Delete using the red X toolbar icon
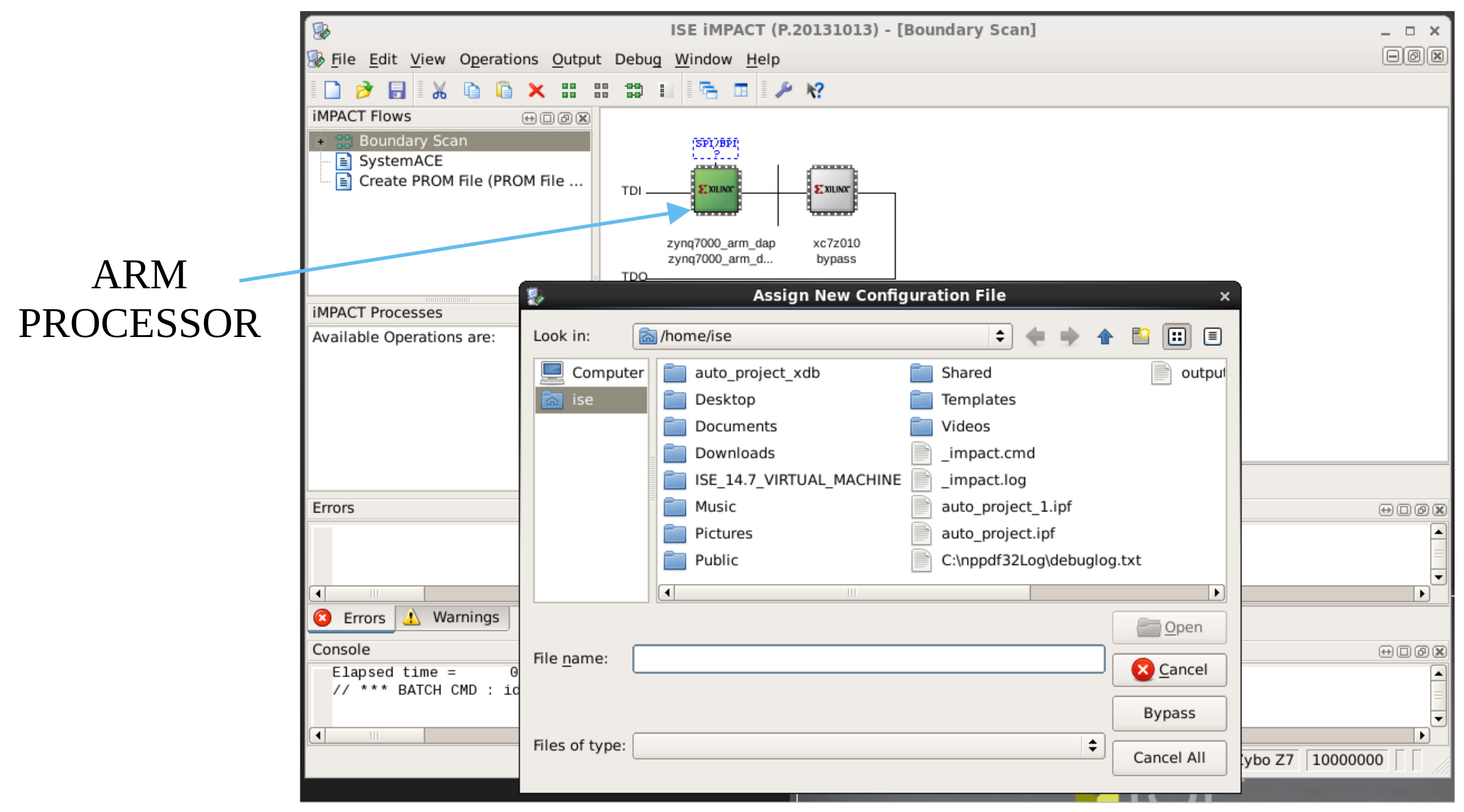Image resolution: width=1464 pixels, height=812 pixels. pyautogui.click(x=536, y=90)
